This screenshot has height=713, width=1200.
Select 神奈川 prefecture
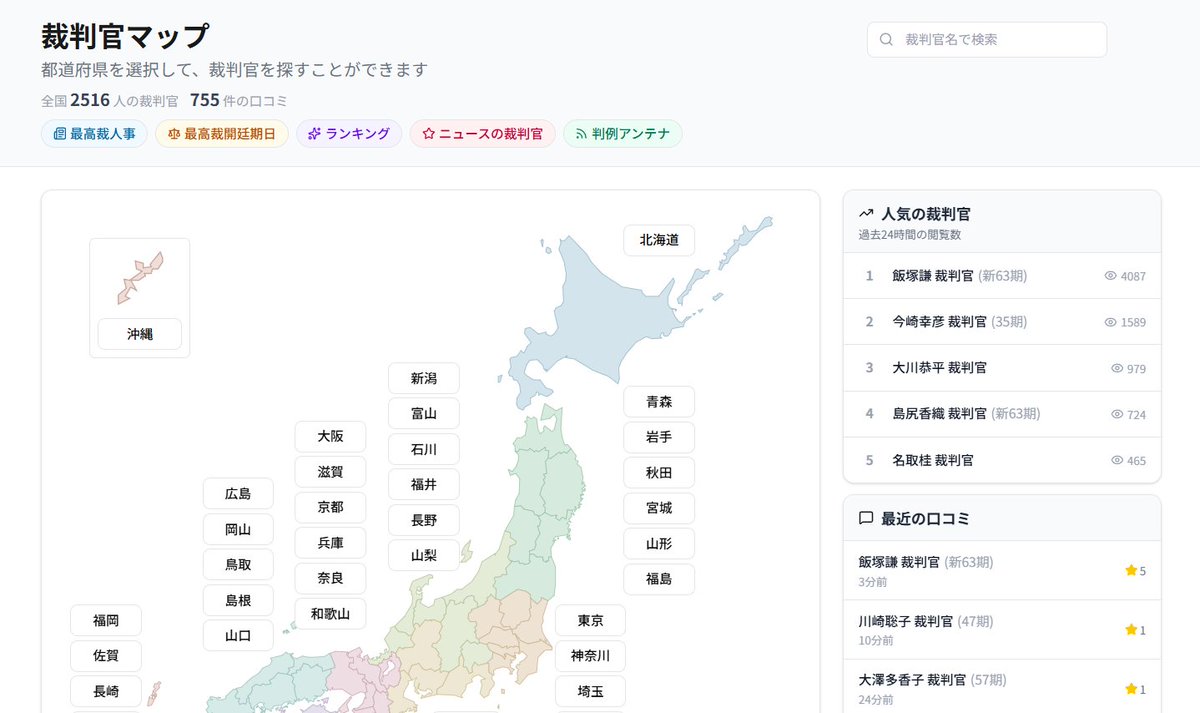(590, 656)
